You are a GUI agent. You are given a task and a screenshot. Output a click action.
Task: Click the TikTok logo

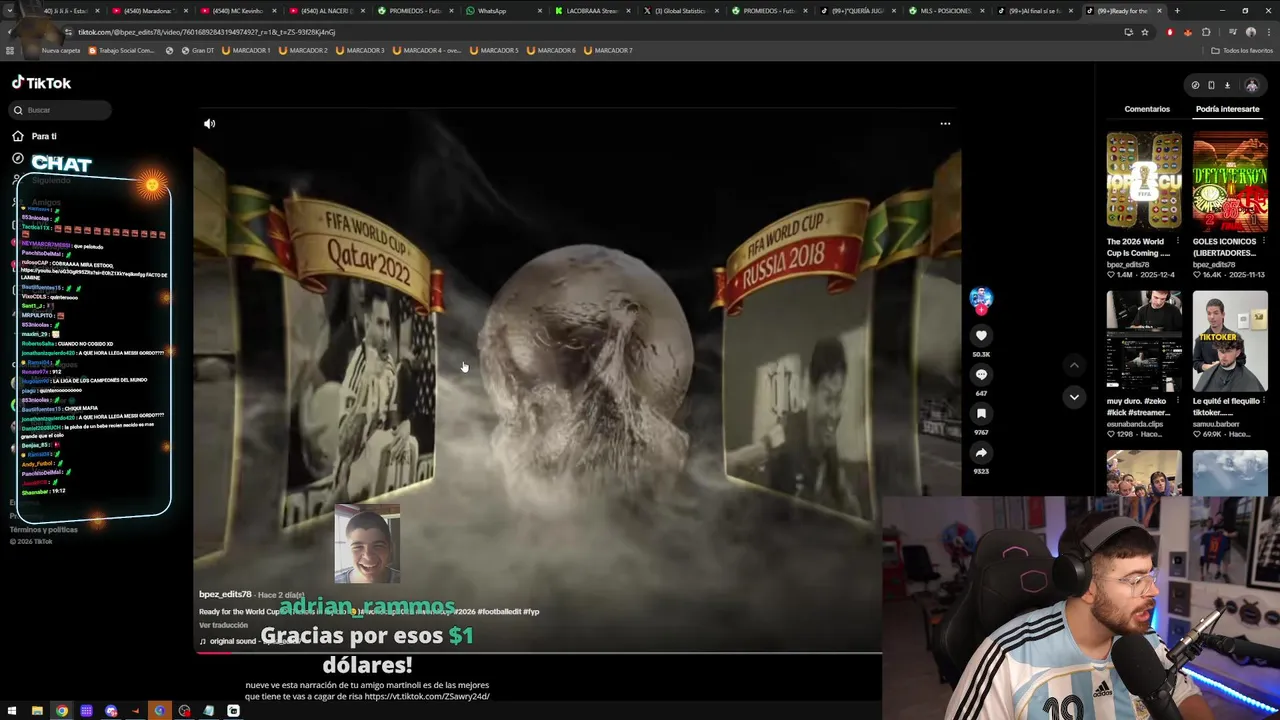coord(41,83)
